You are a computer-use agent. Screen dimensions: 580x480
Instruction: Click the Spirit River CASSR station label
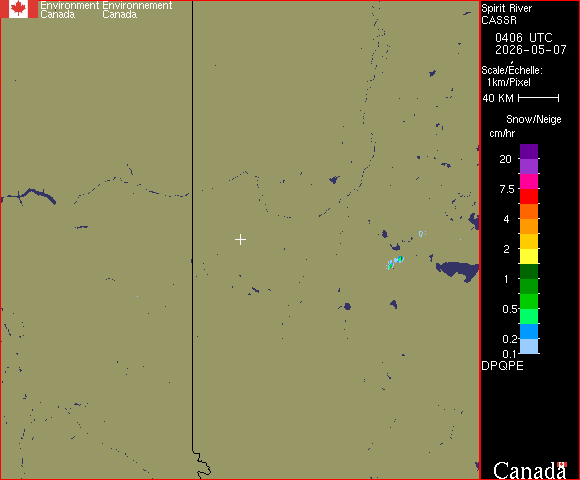[506, 14]
